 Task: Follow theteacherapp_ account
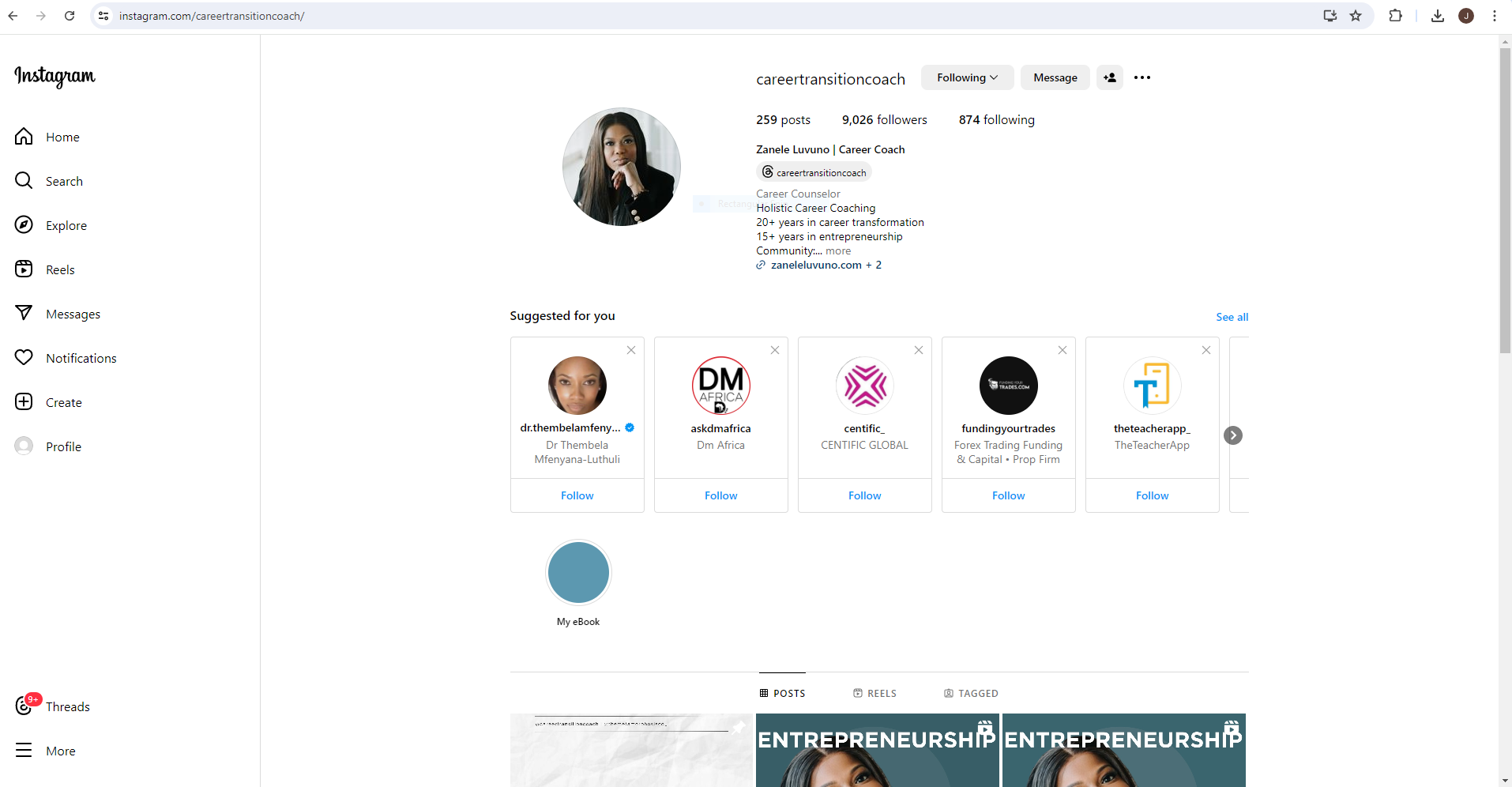pos(1153,495)
